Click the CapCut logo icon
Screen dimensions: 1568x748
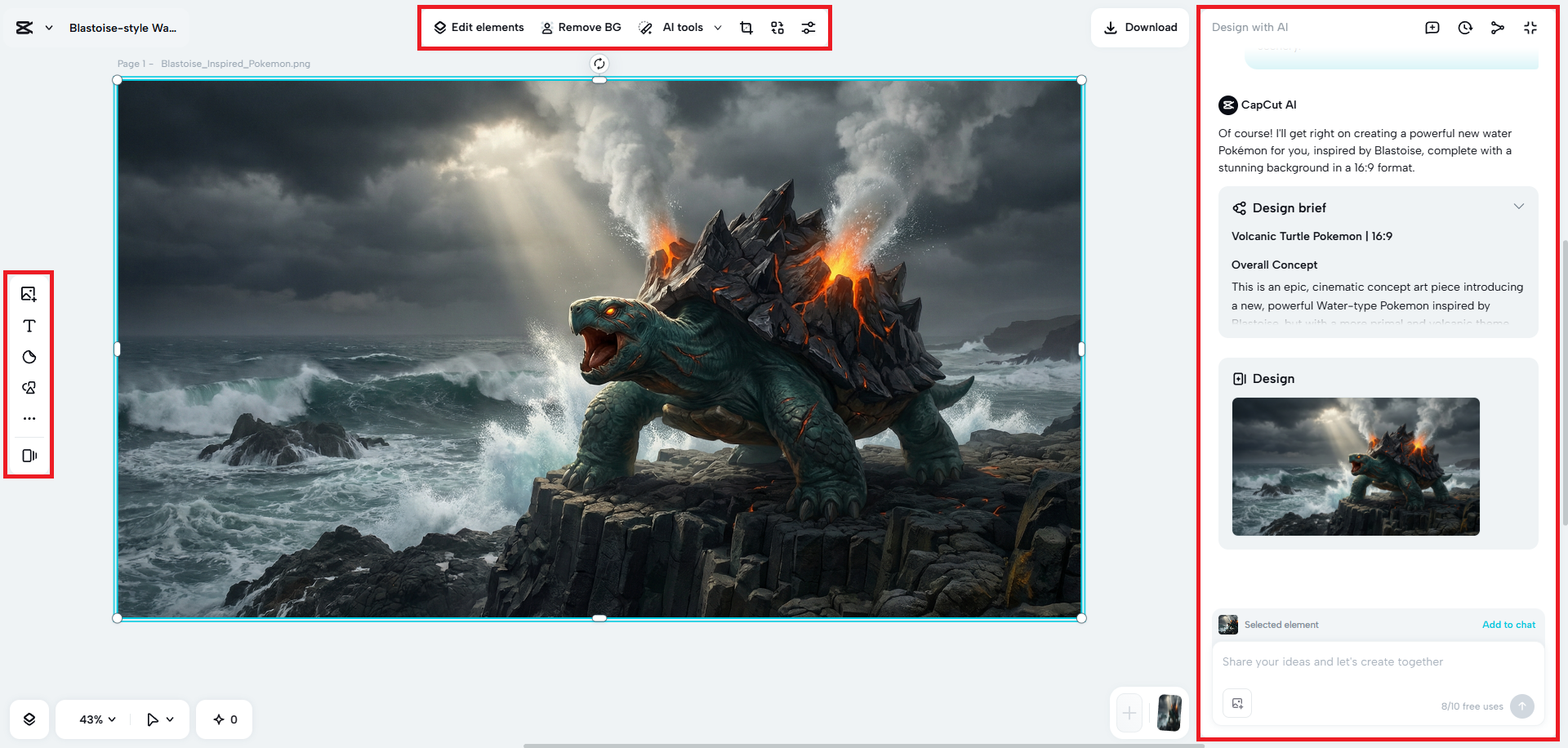[x=24, y=28]
